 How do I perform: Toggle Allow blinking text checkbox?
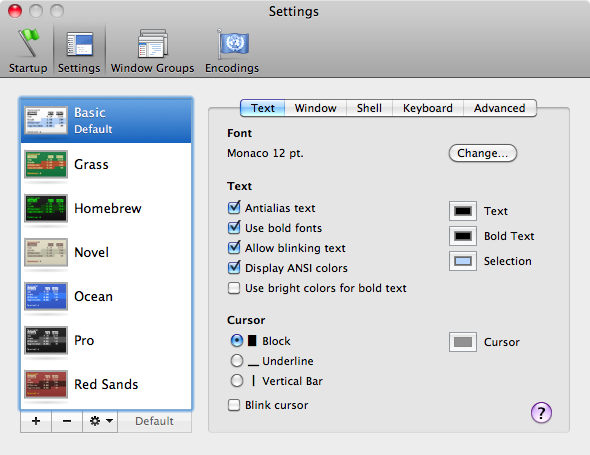234,247
